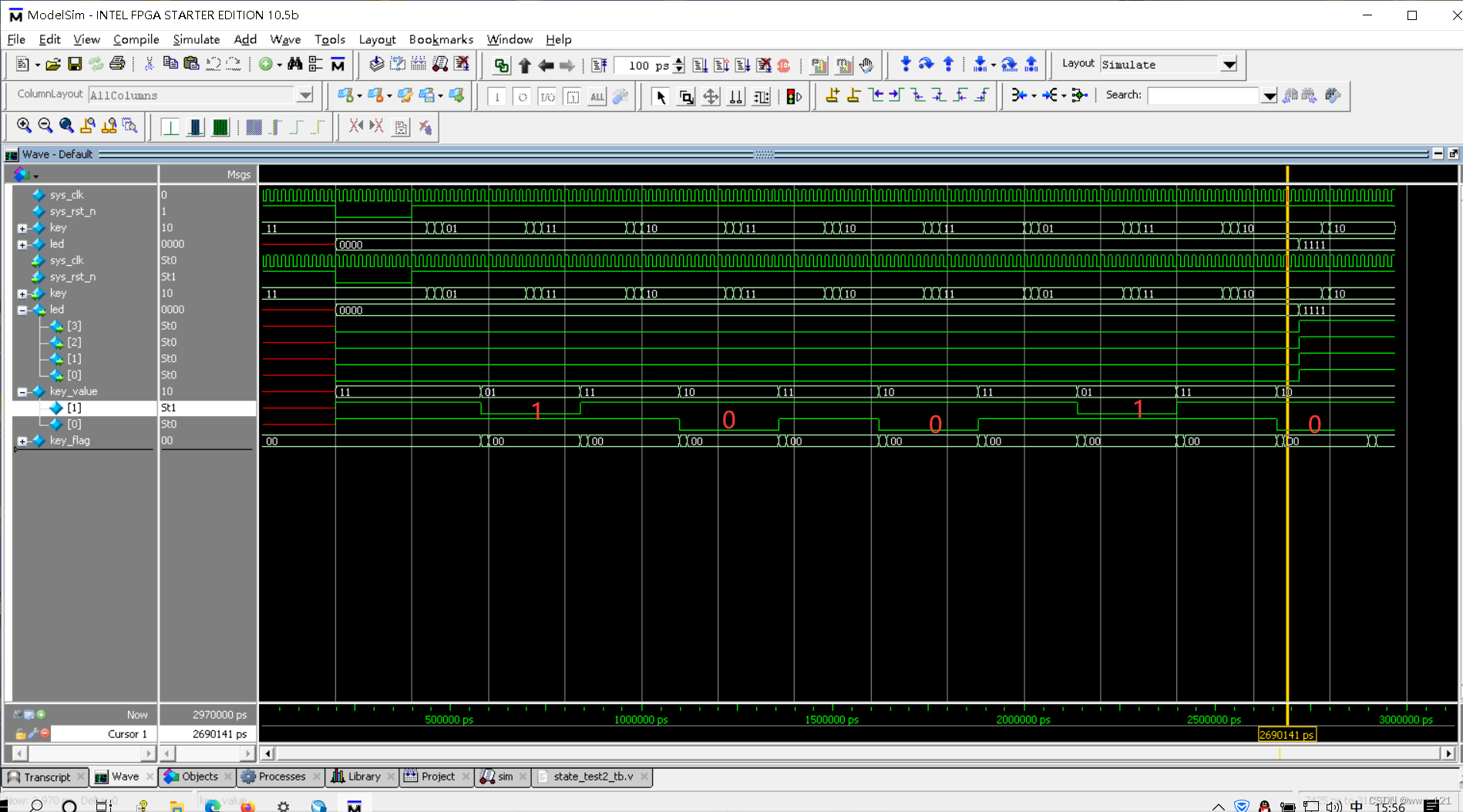Click the Open file folder icon
The height and width of the screenshot is (812, 1463).
52,65
